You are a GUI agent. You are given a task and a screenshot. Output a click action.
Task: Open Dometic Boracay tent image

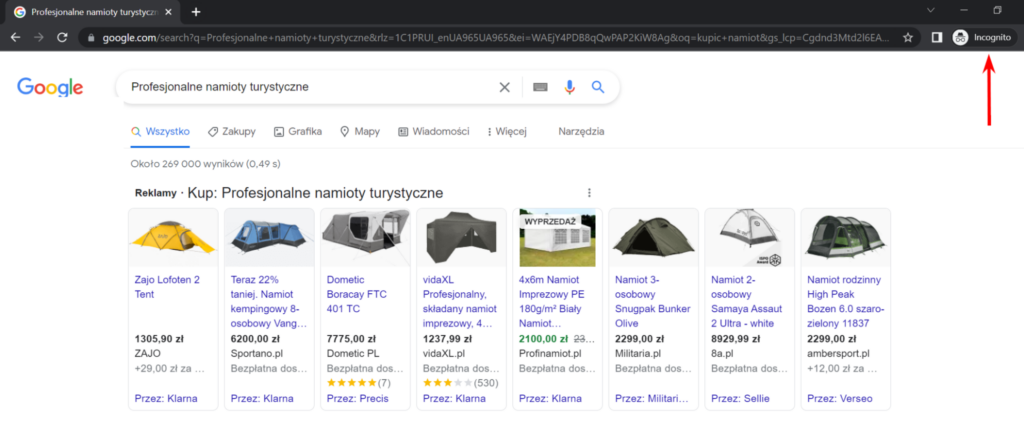(x=365, y=238)
